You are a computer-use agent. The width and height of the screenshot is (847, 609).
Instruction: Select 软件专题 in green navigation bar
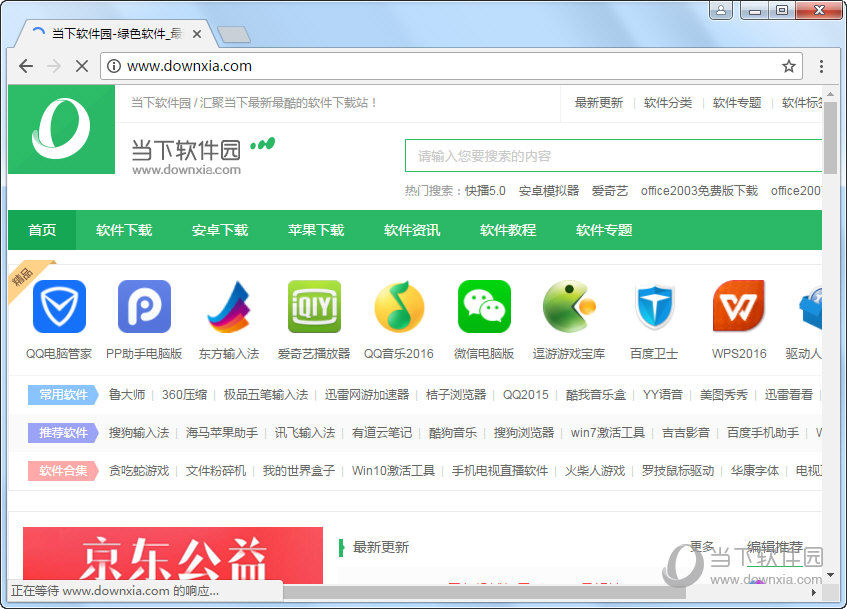604,230
